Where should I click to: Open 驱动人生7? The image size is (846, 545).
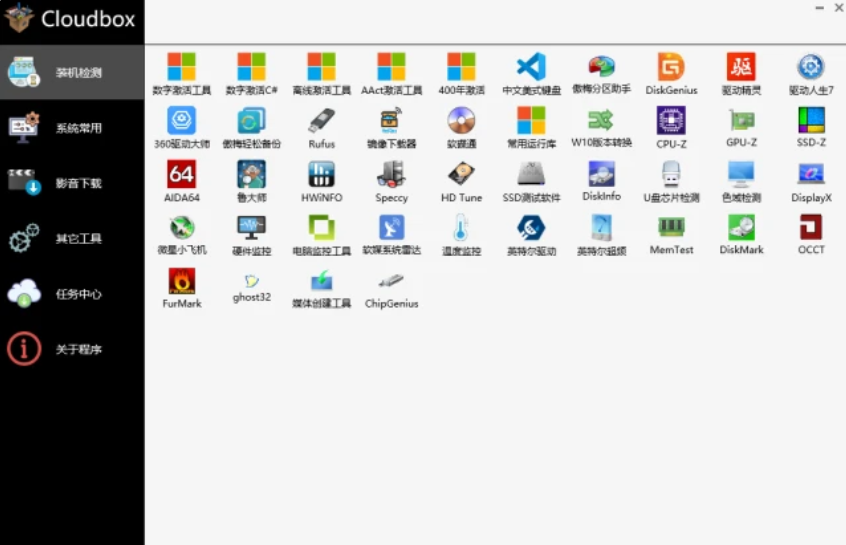pyautogui.click(x=811, y=74)
